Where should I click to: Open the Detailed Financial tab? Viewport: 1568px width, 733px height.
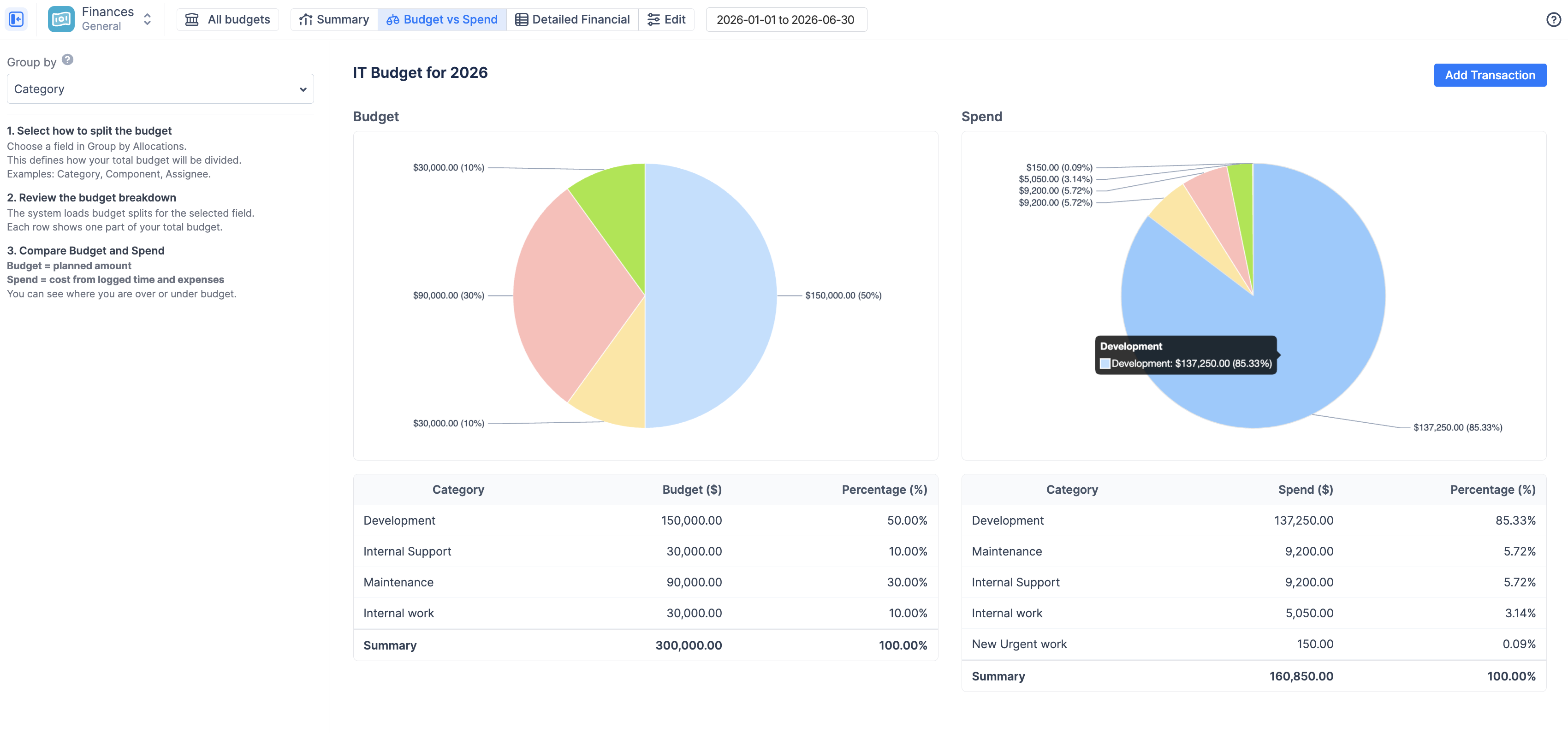(x=572, y=19)
